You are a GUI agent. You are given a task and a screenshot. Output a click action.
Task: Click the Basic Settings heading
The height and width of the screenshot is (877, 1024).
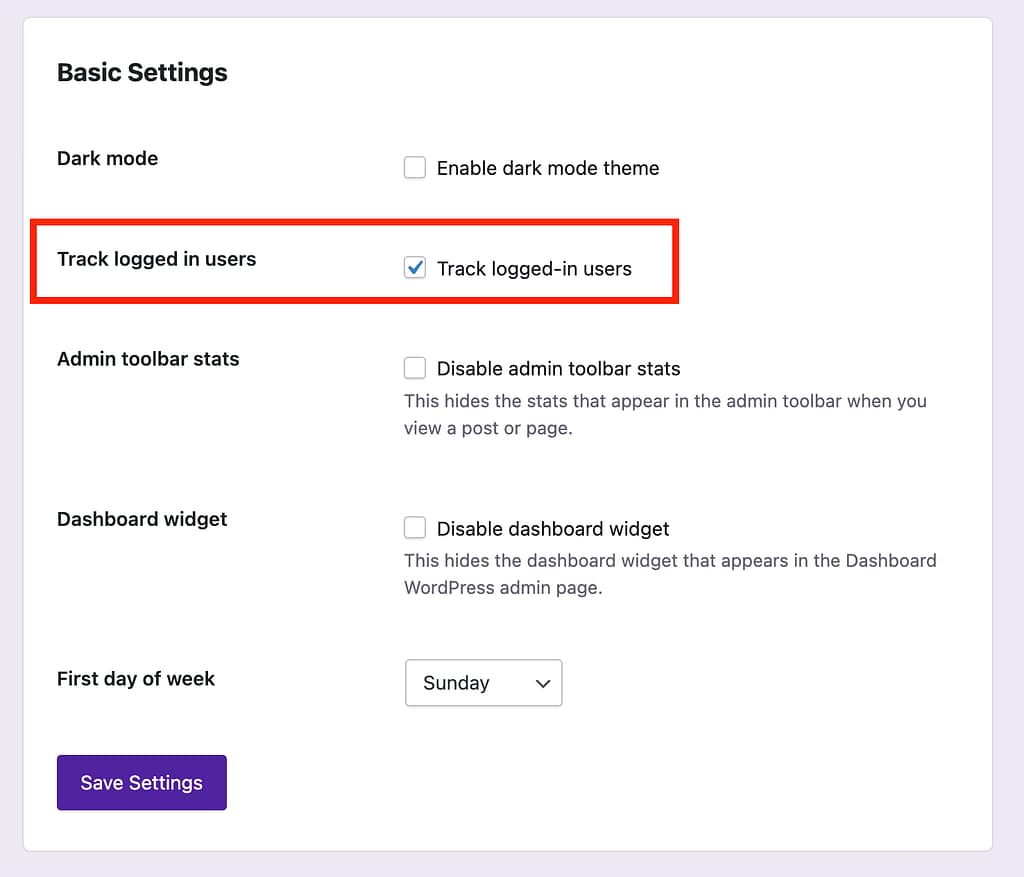click(x=142, y=73)
